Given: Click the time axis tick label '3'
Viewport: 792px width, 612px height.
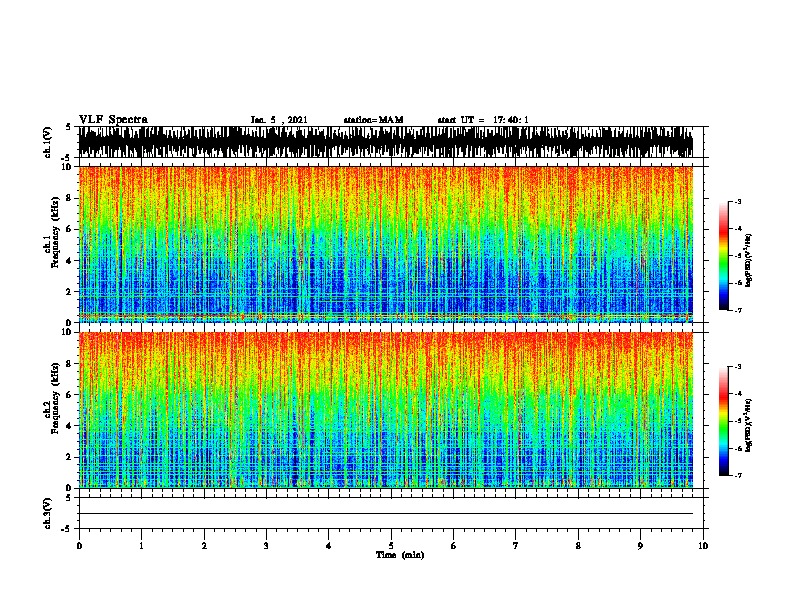Looking at the screenshot, I should (266, 546).
